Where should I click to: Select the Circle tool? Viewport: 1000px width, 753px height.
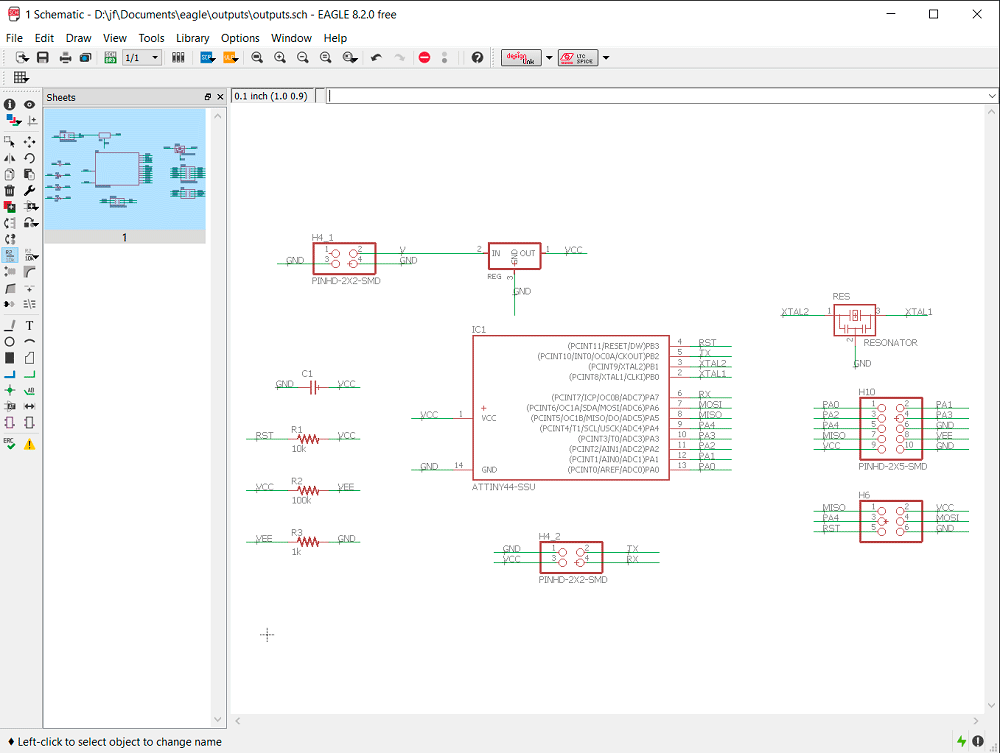pyautogui.click(x=10, y=342)
